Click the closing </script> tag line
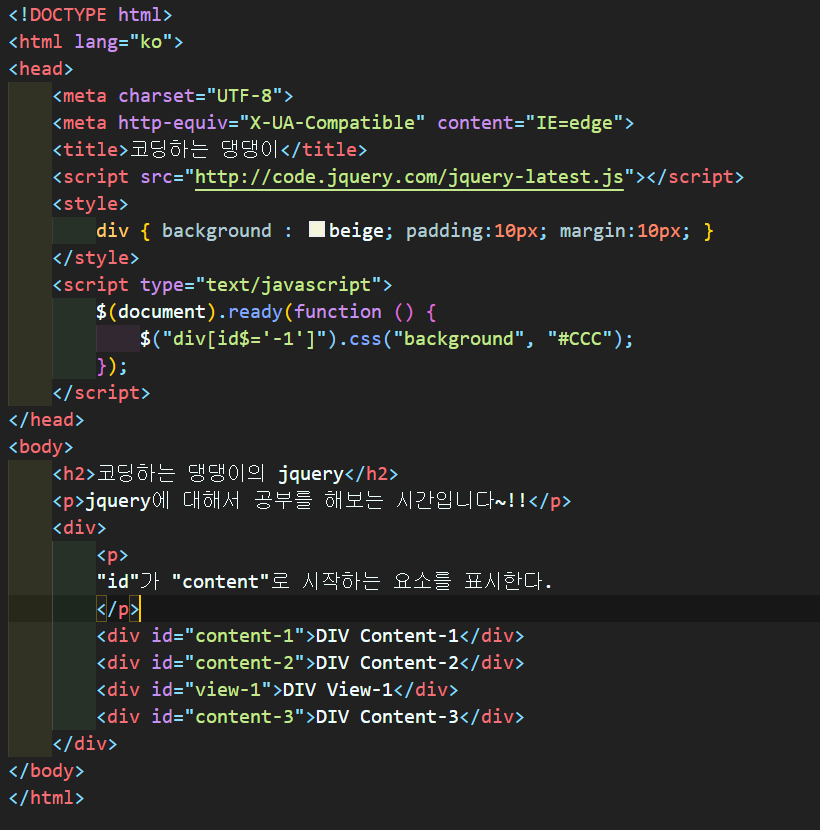Screen dimensions: 820x830 coord(102,393)
